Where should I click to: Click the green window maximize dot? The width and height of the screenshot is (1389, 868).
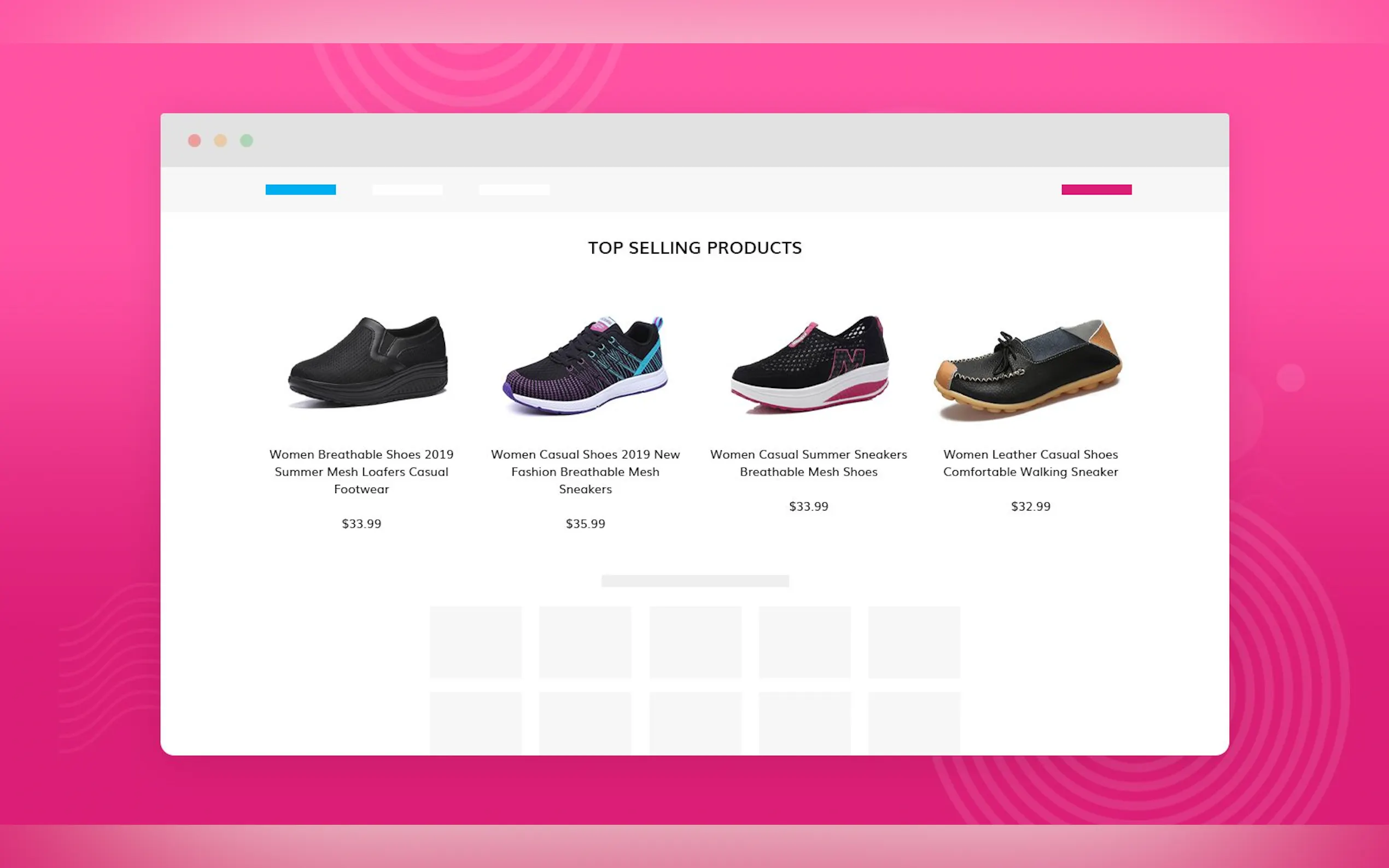coord(246,140)
